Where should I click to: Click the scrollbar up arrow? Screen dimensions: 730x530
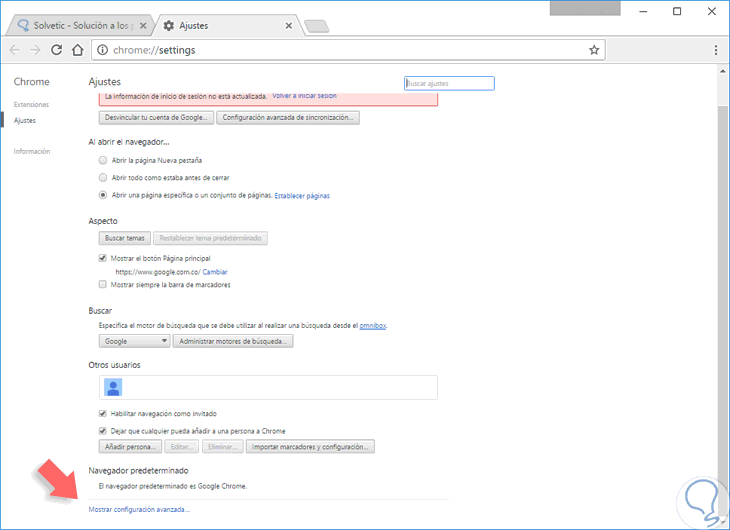point(723,71)
